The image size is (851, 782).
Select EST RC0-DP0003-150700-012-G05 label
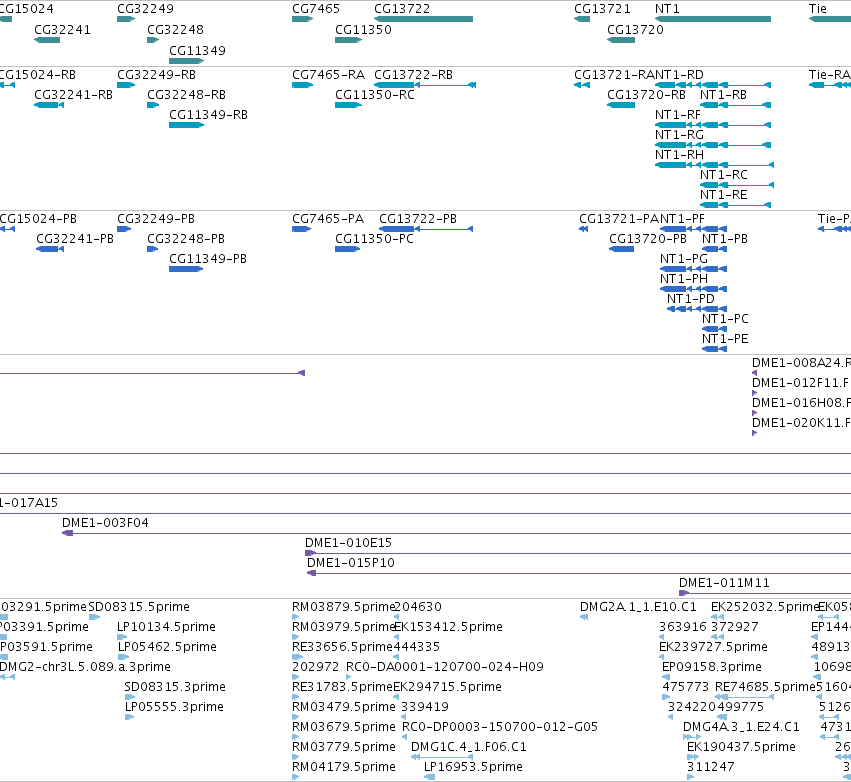pos(500,727)
